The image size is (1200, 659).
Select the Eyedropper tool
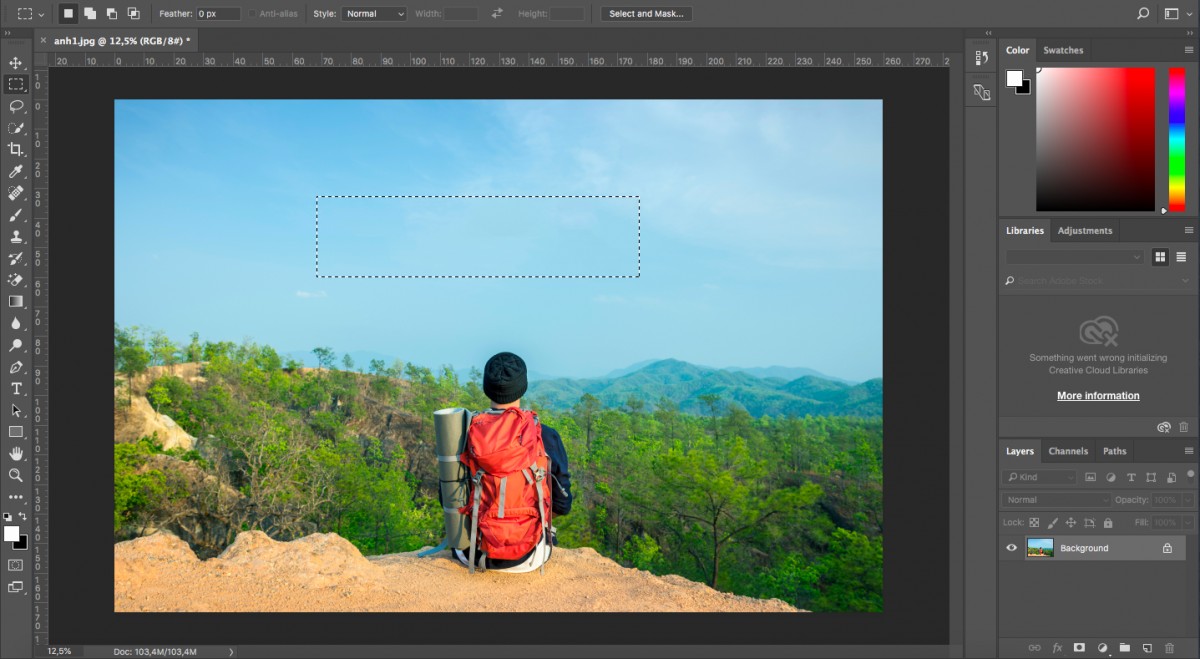(16, 171)
